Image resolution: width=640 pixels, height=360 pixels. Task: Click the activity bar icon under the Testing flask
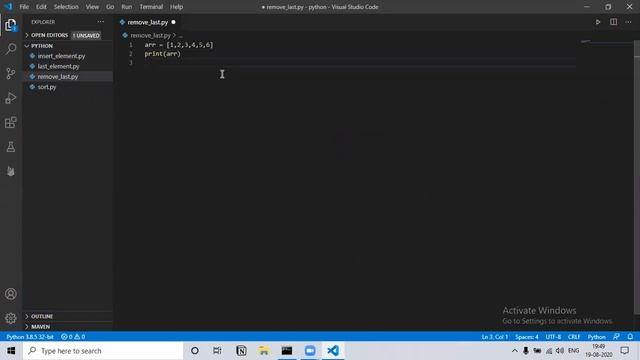click(11, 171)
